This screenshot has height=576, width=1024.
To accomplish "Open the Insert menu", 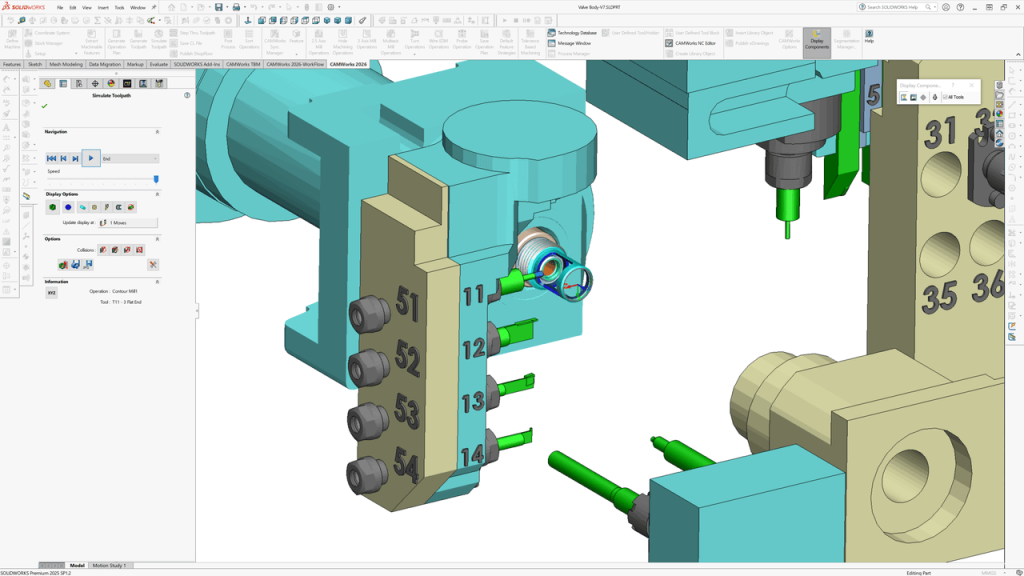I will pos(102,7).
